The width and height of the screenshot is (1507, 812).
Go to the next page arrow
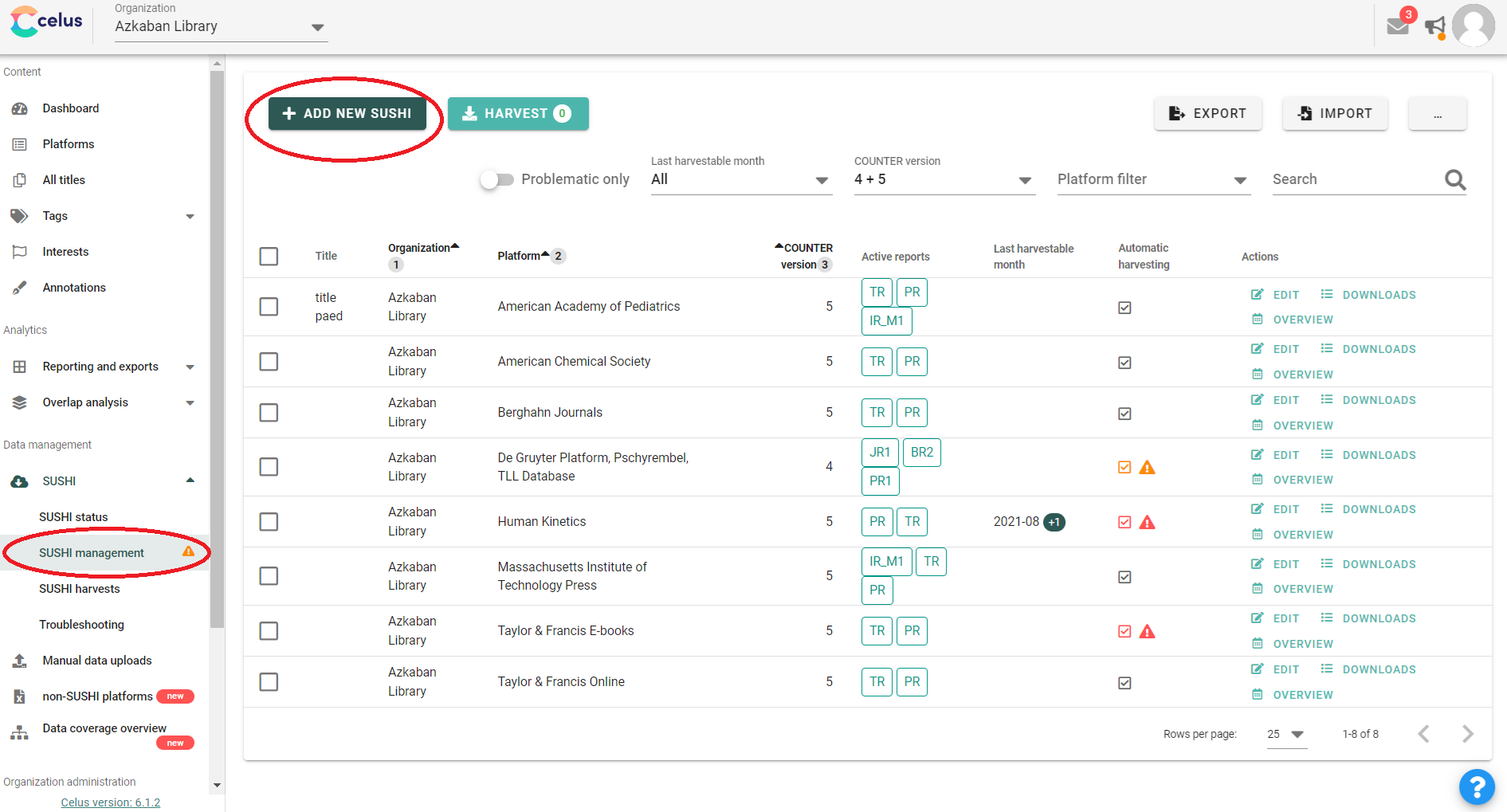tap(1468, 734)
